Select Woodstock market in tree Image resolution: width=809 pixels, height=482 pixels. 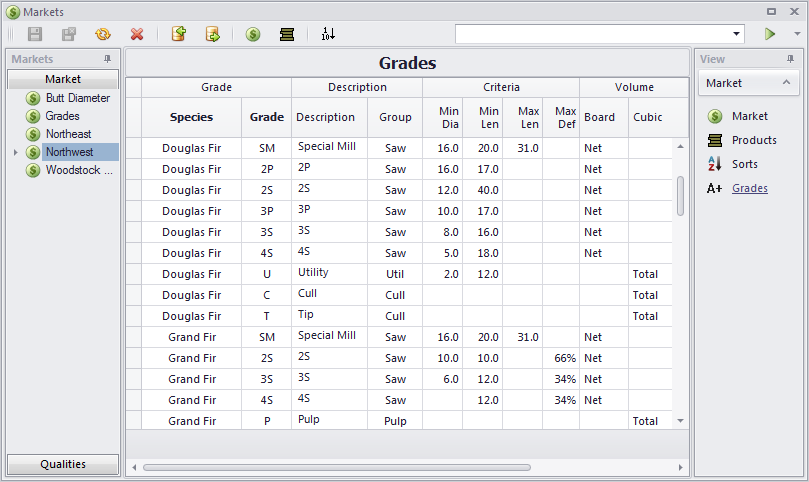click(78, 170)
